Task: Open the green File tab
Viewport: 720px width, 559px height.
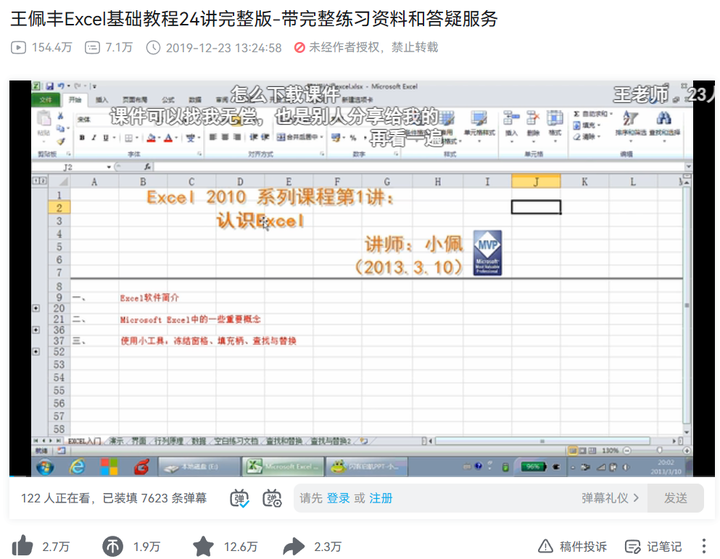Action: pyautogui.click(x=46, y=100)
